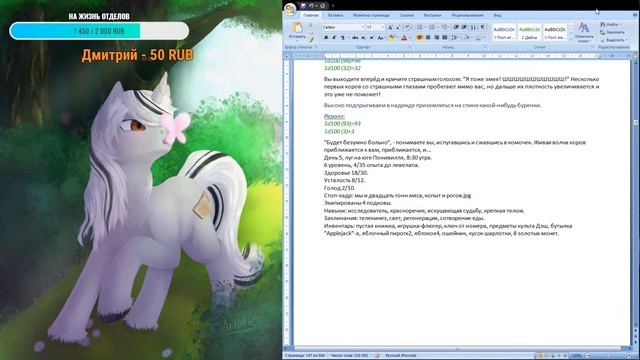Toggle Superscript formatting
This screenshot has width=640, height=360.
[x=372, y=38]
